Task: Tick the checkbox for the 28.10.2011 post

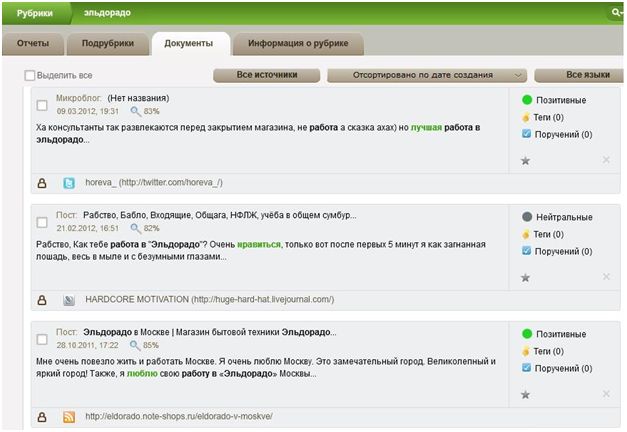Action: coord(42,338)
